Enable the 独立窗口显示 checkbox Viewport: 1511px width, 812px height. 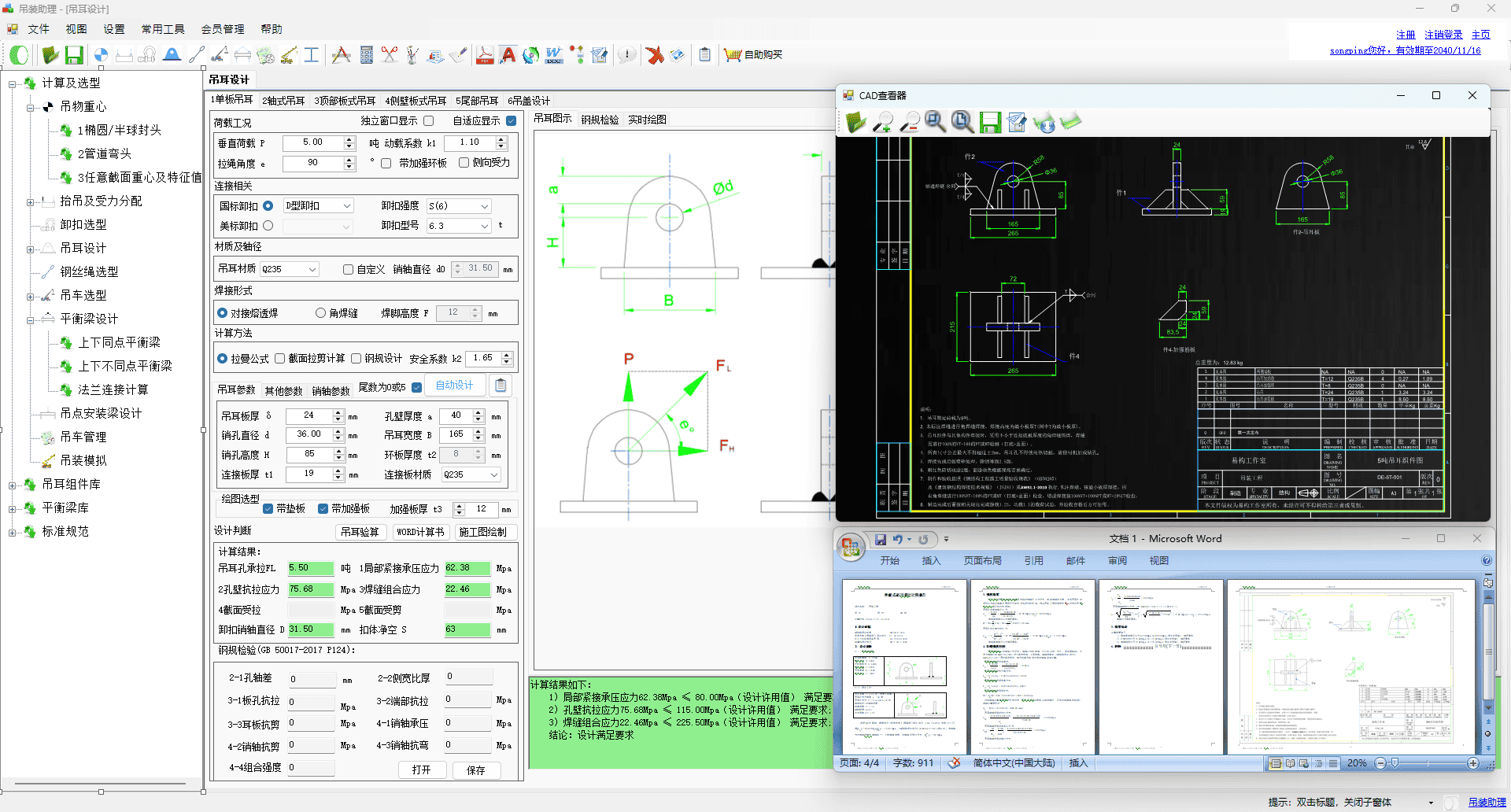tap(429, 121)
